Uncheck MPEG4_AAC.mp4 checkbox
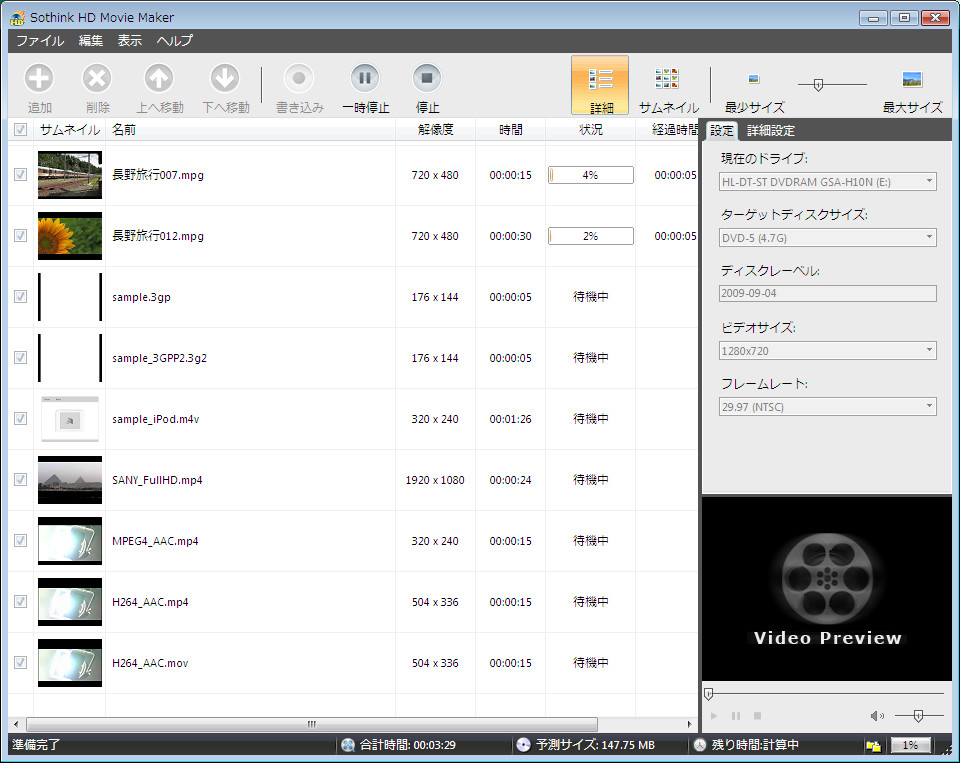Screen dimensions: 960x763 click(x=21, y=541)
